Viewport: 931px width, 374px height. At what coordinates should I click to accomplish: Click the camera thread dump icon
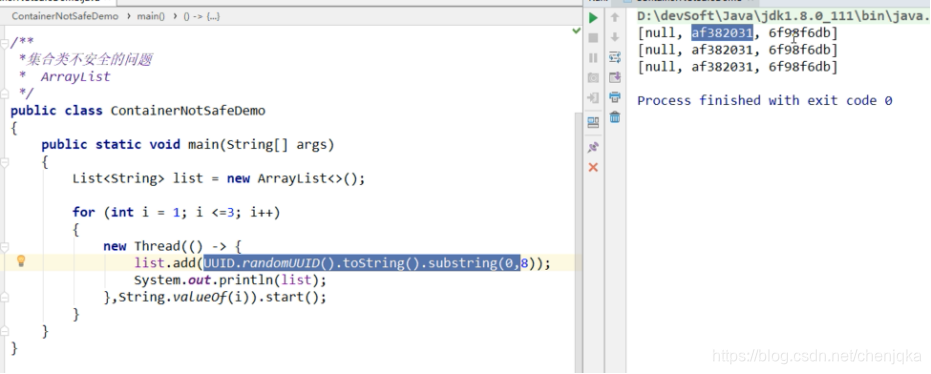click(x=593, y=78)
